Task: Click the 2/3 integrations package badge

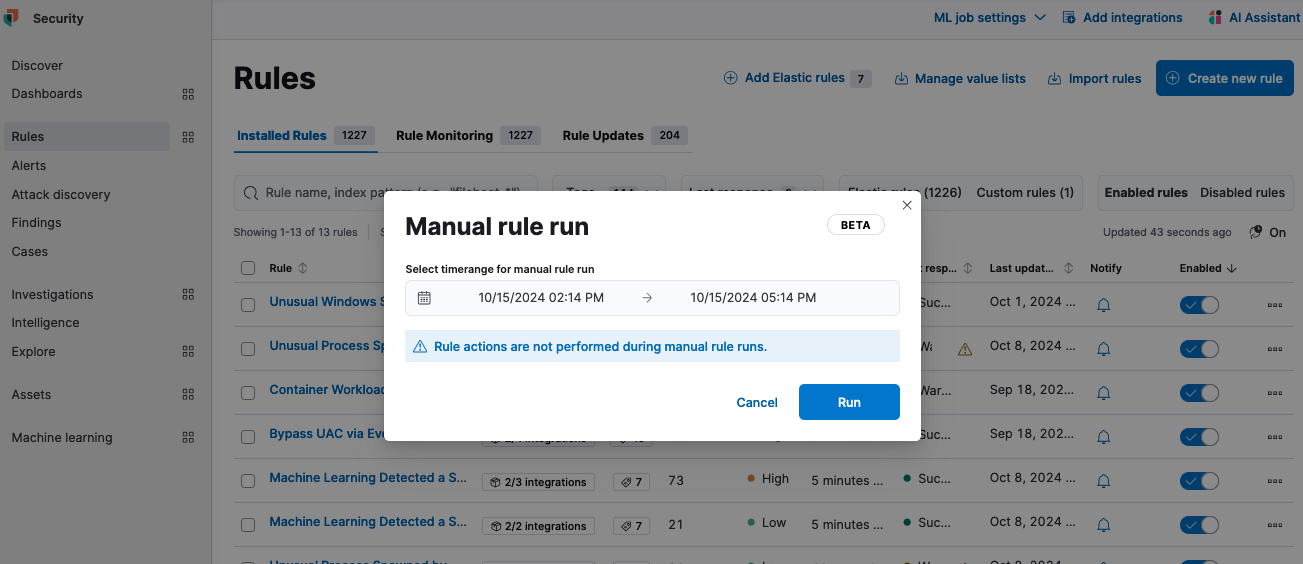Action: point(538,482)
